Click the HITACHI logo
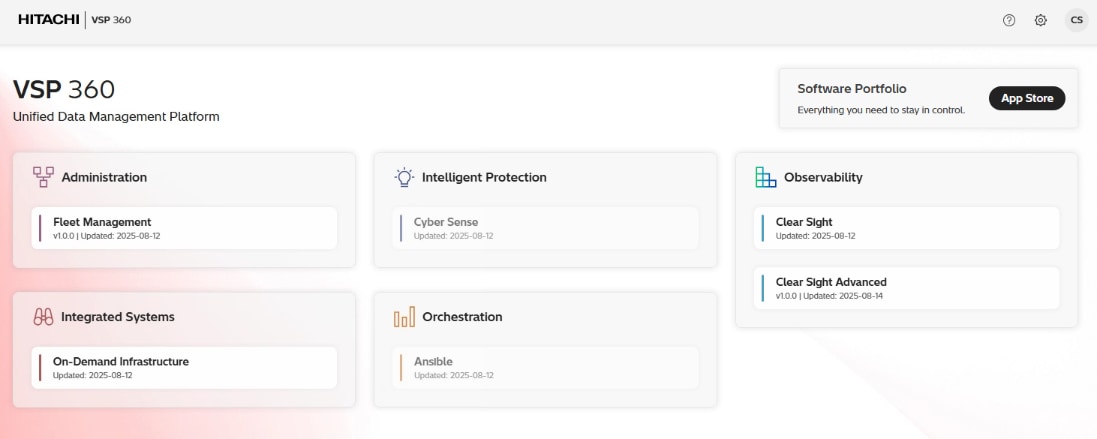This screenshot has height=439, width=1097. click(x=48, y=20)
